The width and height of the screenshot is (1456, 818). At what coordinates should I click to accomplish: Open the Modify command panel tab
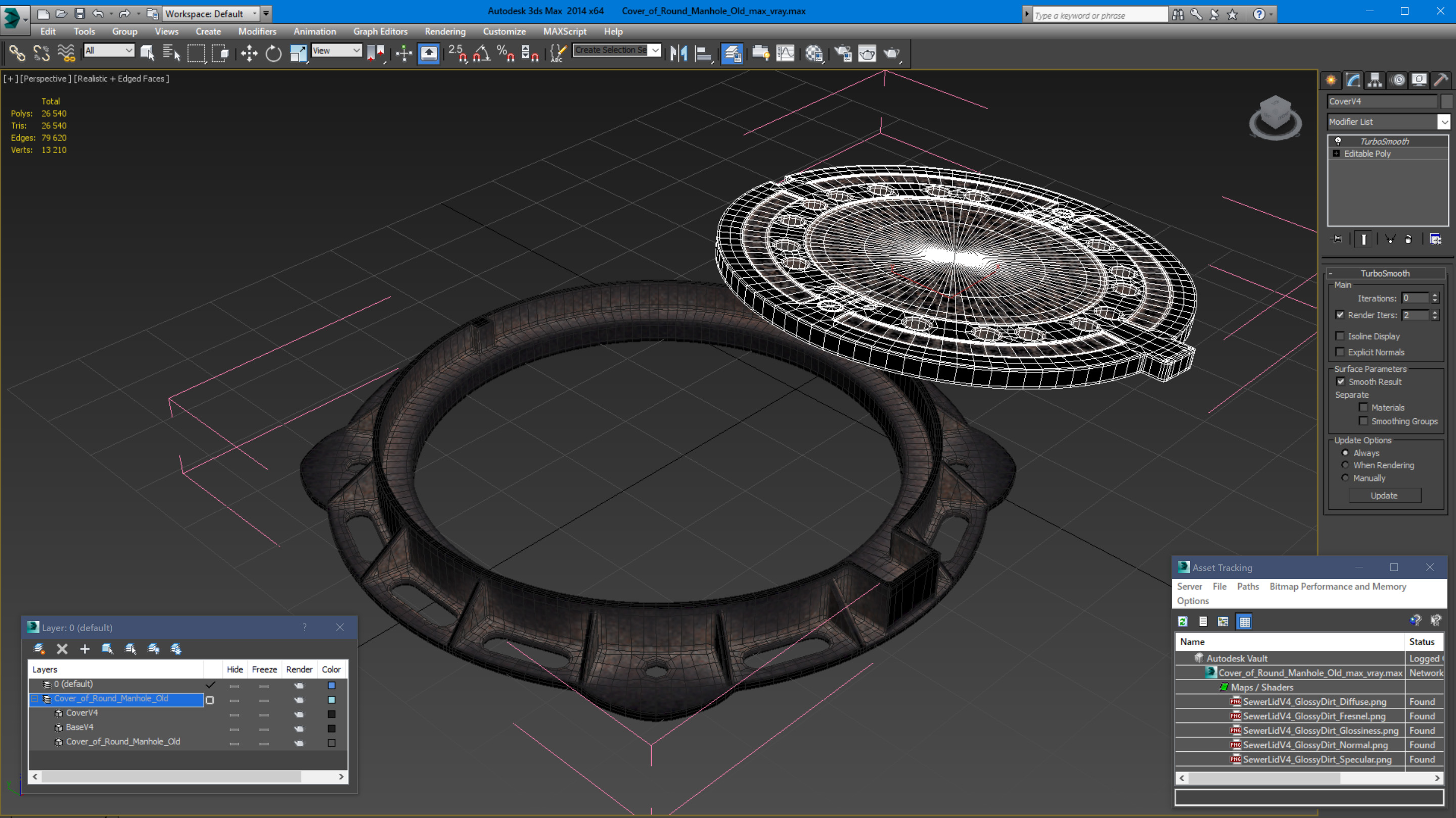point(1353,80)
